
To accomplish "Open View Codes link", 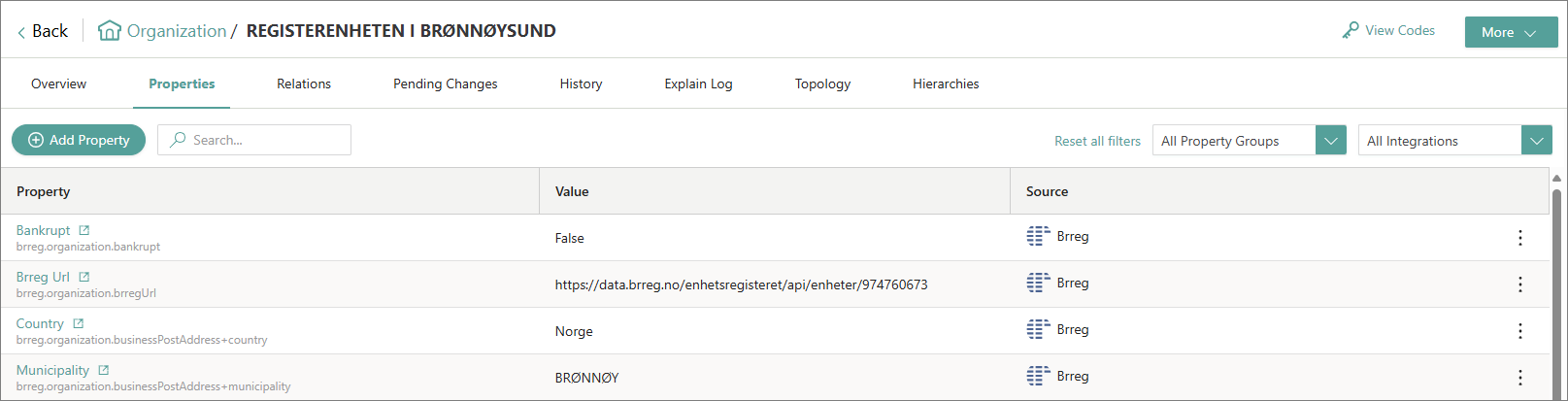I will point(1388,31).
